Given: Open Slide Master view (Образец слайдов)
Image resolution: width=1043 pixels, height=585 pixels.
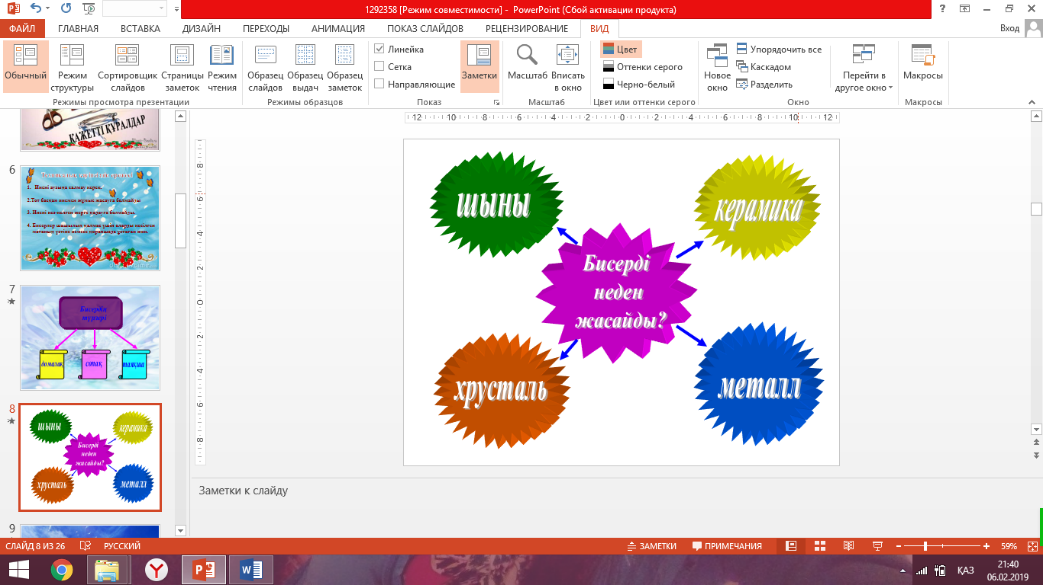Looking at the screenshot, I should pyautogui.click(x=265, y=67).
